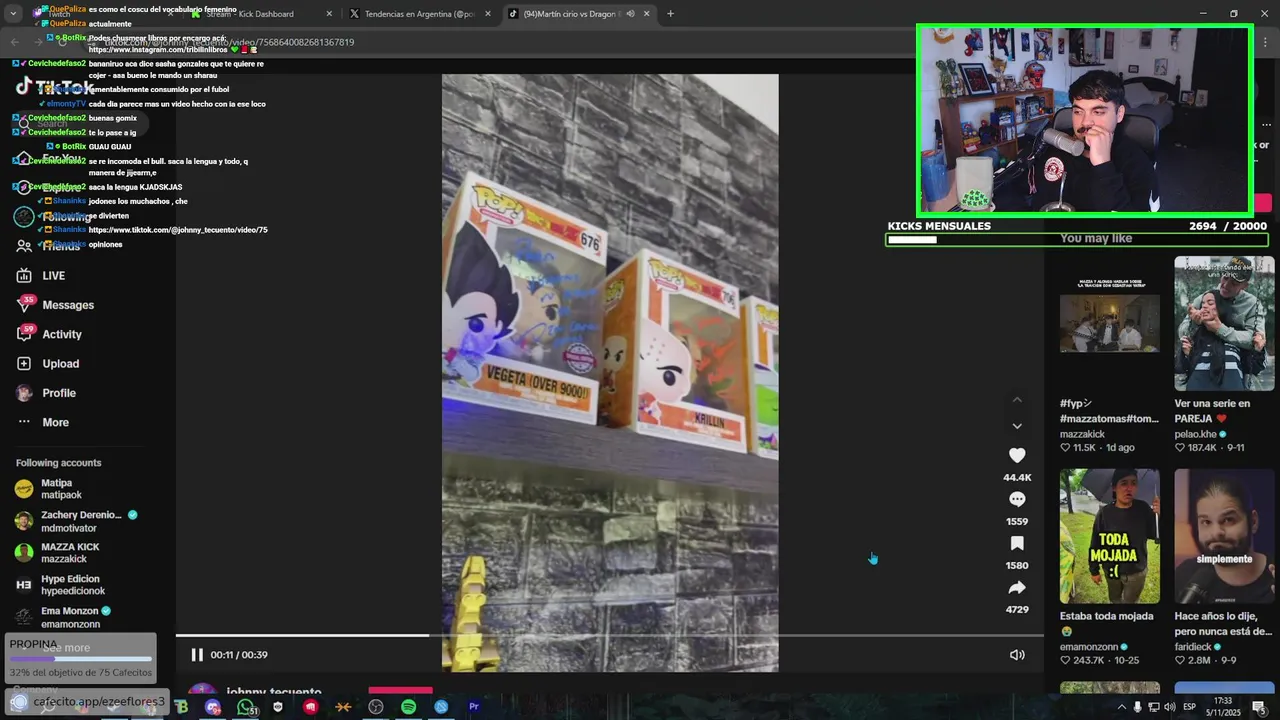Open system volume from tray speaker icon
This screenshot has width=1280, height=720.
click(x=1170, y=707)
